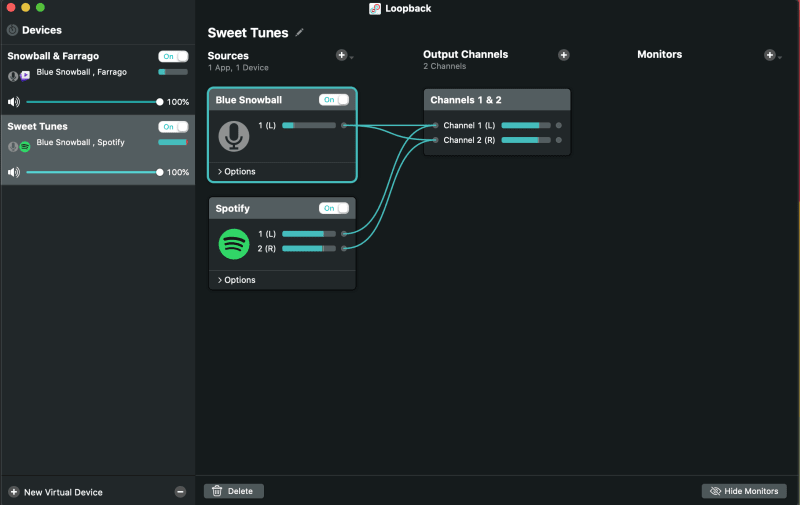This screenshot has height=505, width=800.
Task: Click the Channel 2 (R) output connector dot
Action: point(559,140)
